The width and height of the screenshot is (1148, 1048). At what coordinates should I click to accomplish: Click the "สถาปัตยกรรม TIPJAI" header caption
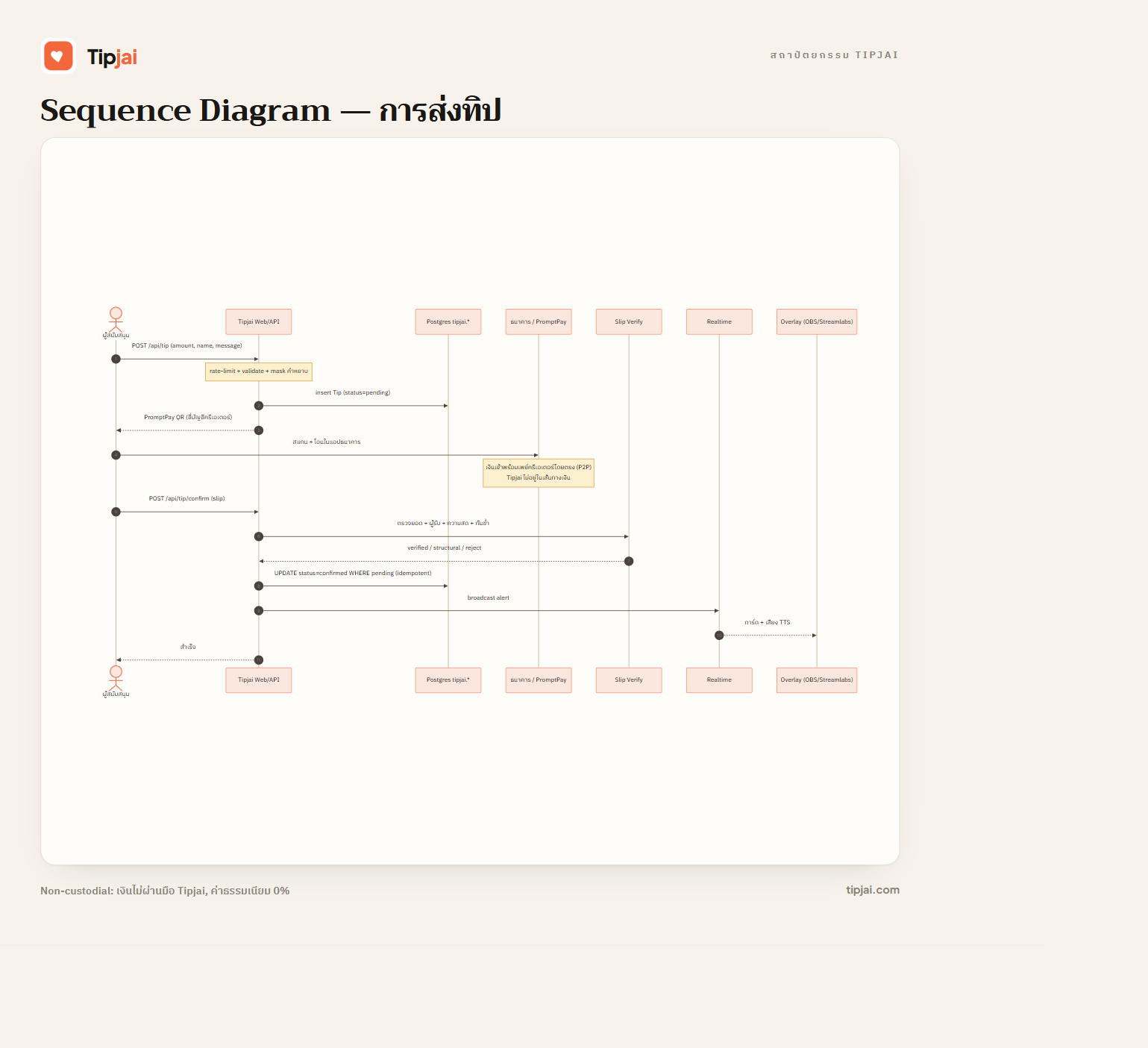tap(834, 55)
